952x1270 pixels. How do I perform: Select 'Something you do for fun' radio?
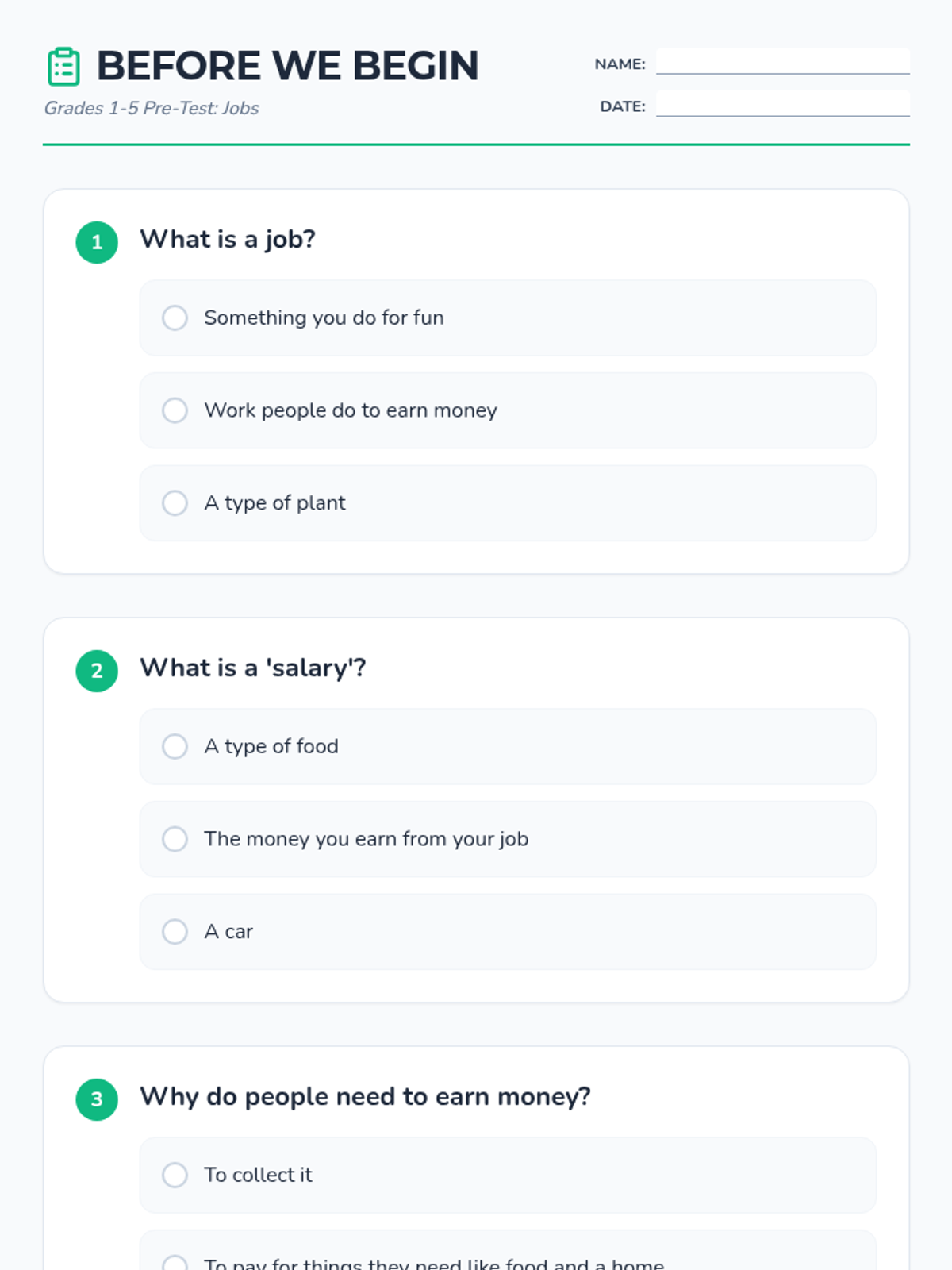coord(175,317)
